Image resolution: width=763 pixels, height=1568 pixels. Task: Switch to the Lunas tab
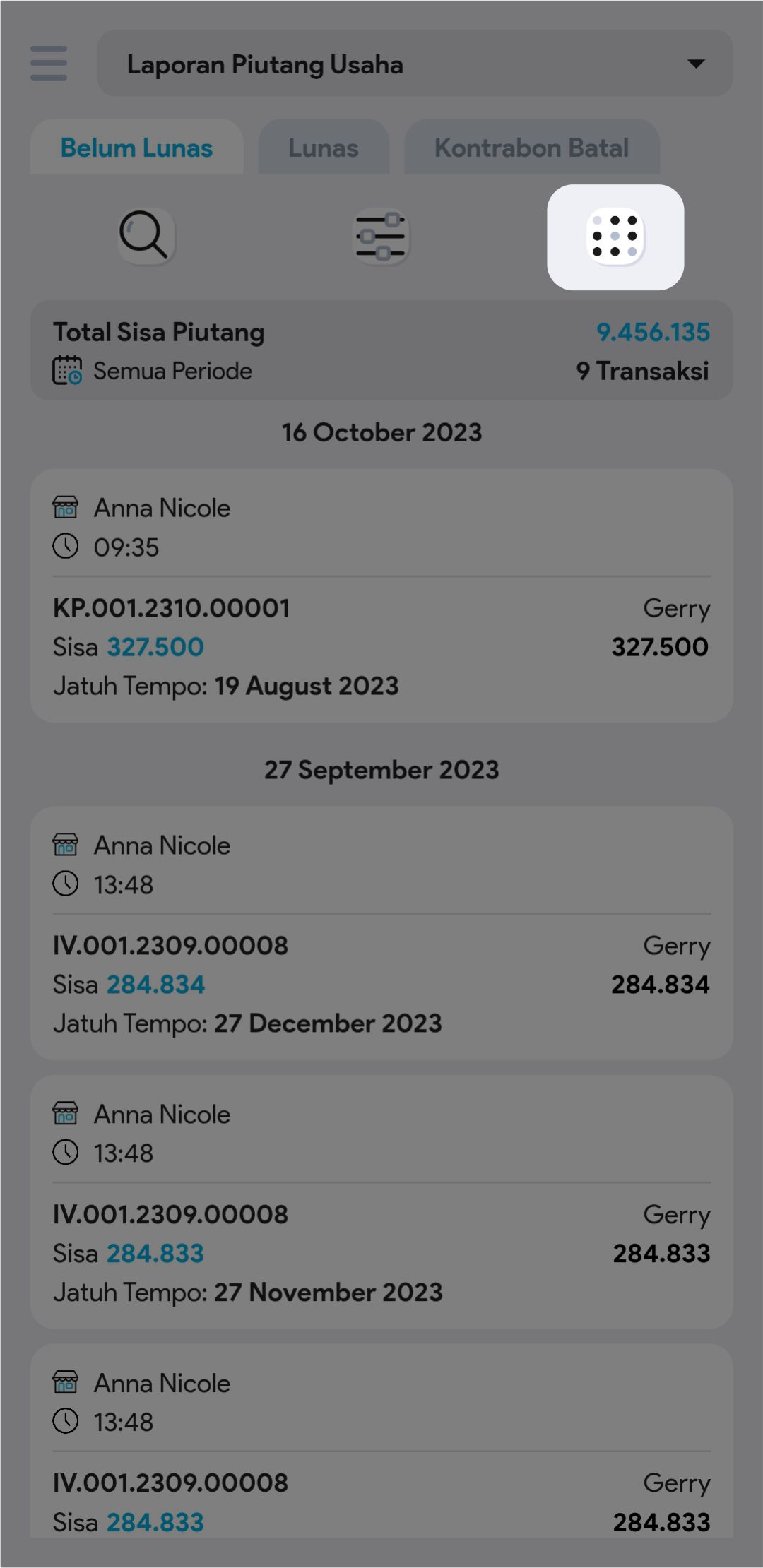click(x=324, y=148)
